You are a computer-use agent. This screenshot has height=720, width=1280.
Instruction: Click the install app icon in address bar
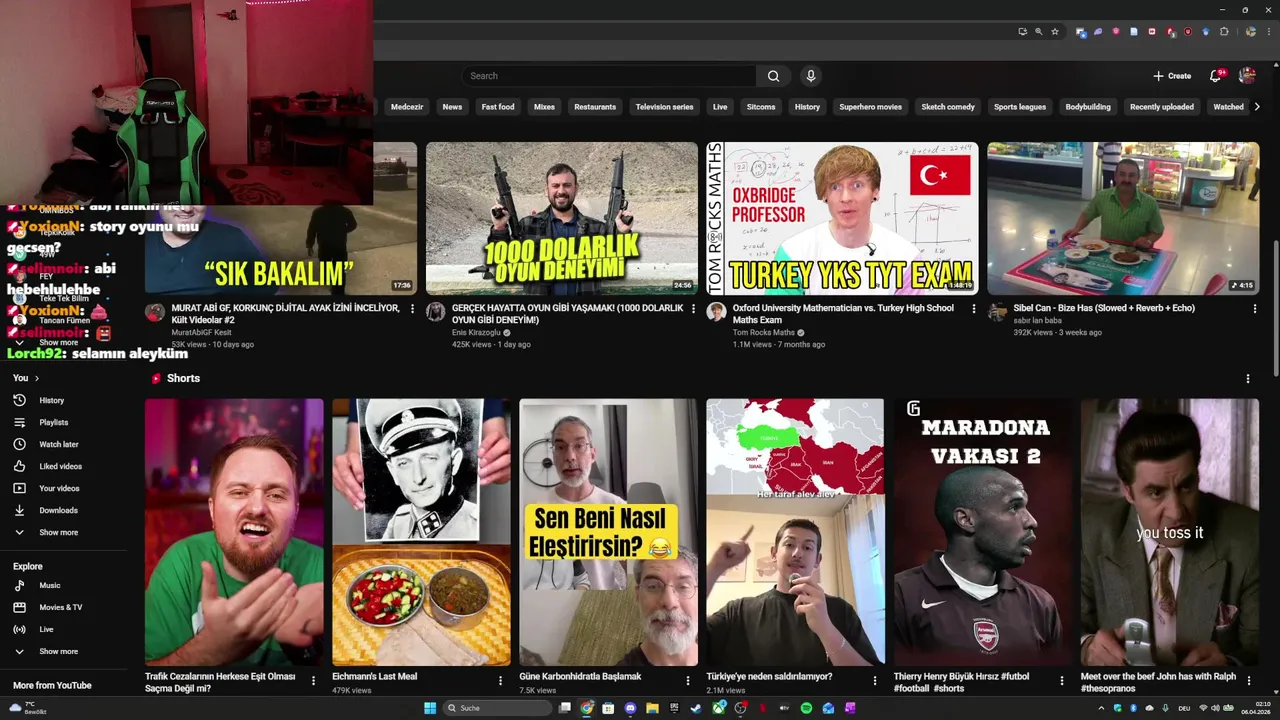point(1023,32)
